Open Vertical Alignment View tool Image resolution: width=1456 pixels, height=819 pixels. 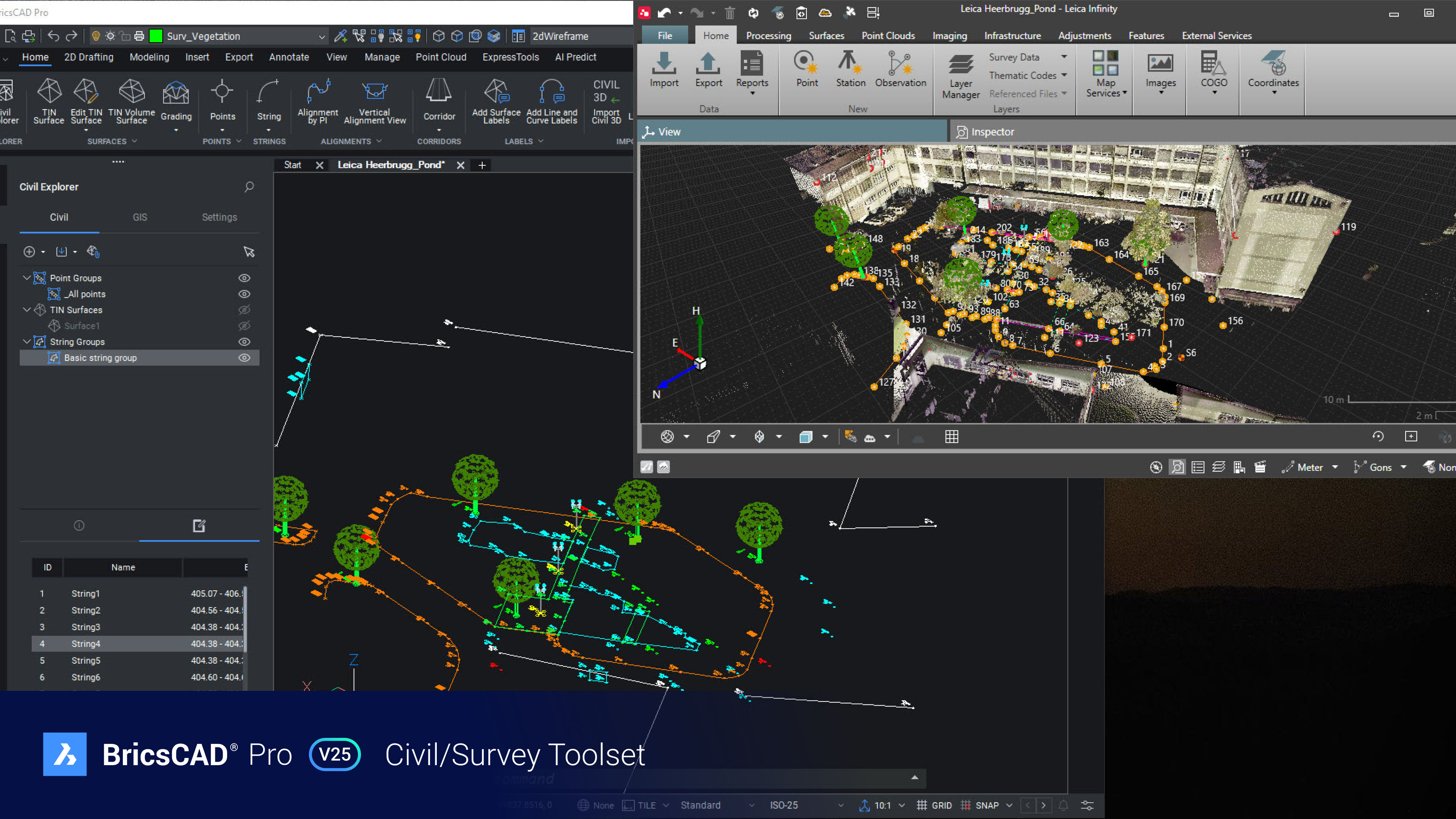pyautogui.click(x=375, y=102)
